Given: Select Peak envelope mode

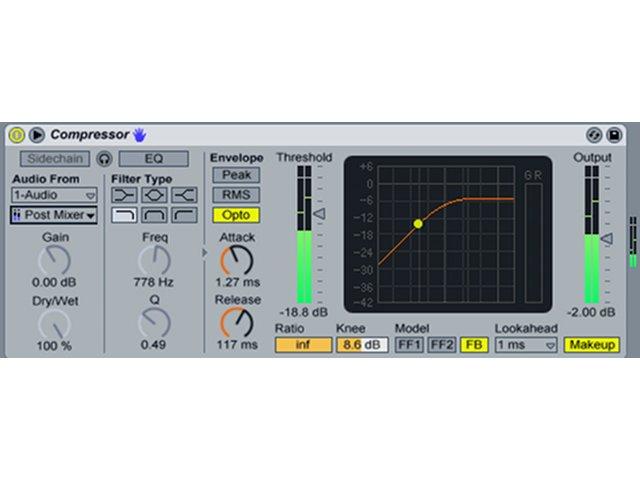Looking at the screenshot, I should [236, 175].
